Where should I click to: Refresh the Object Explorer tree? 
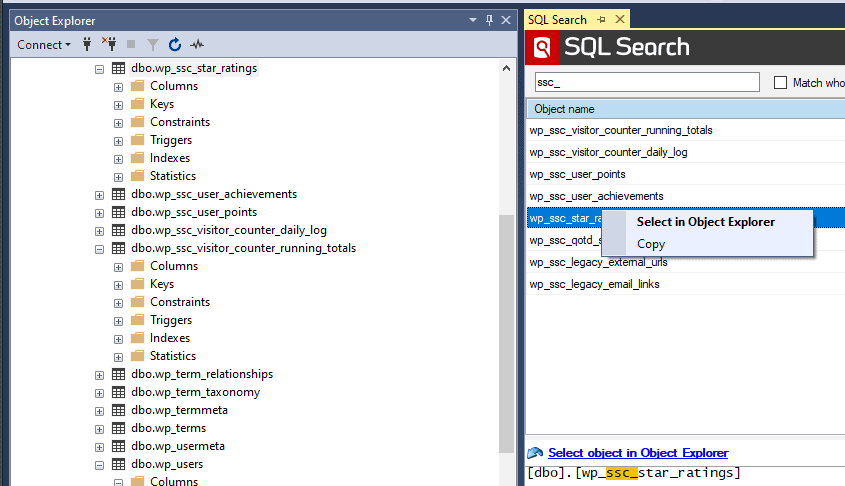175,44
